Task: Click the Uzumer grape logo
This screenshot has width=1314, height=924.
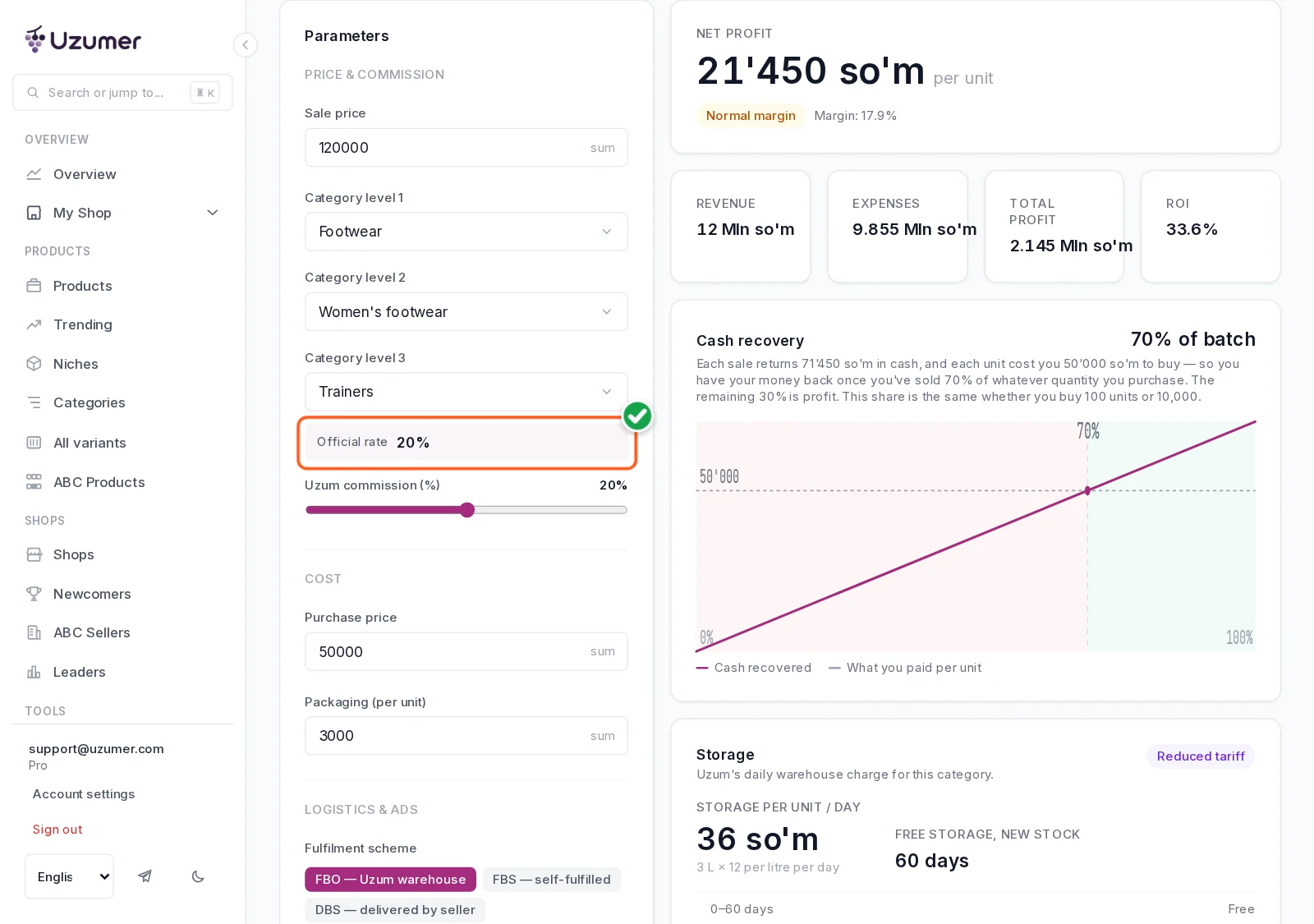Action: [35, 39]
